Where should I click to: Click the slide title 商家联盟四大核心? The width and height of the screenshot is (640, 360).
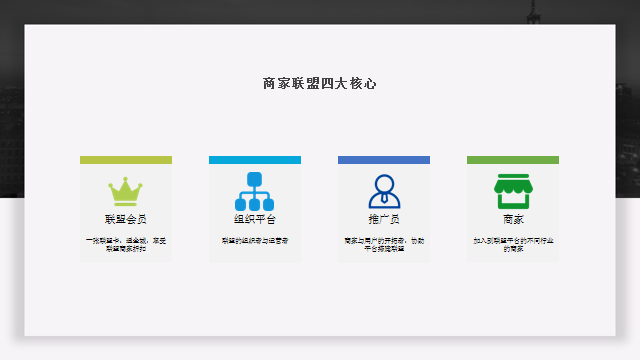click(320, 83)
